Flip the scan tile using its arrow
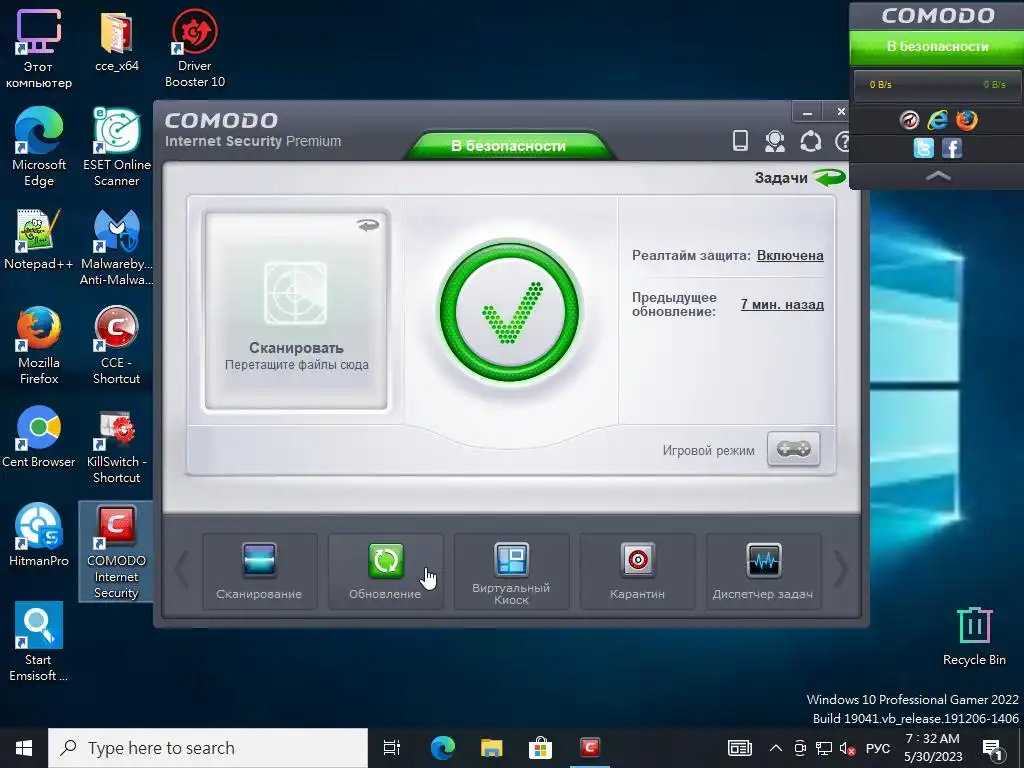 (x=368, y=225)
